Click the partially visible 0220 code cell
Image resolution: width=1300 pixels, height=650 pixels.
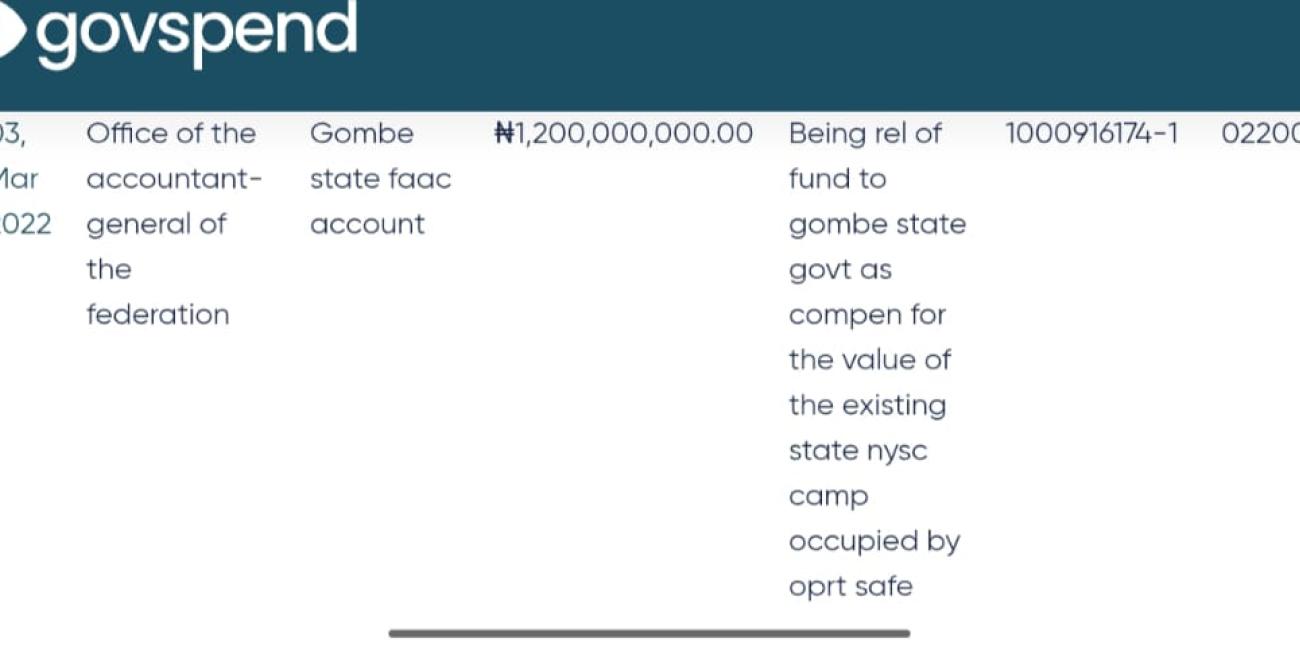tap(1260, 133)
